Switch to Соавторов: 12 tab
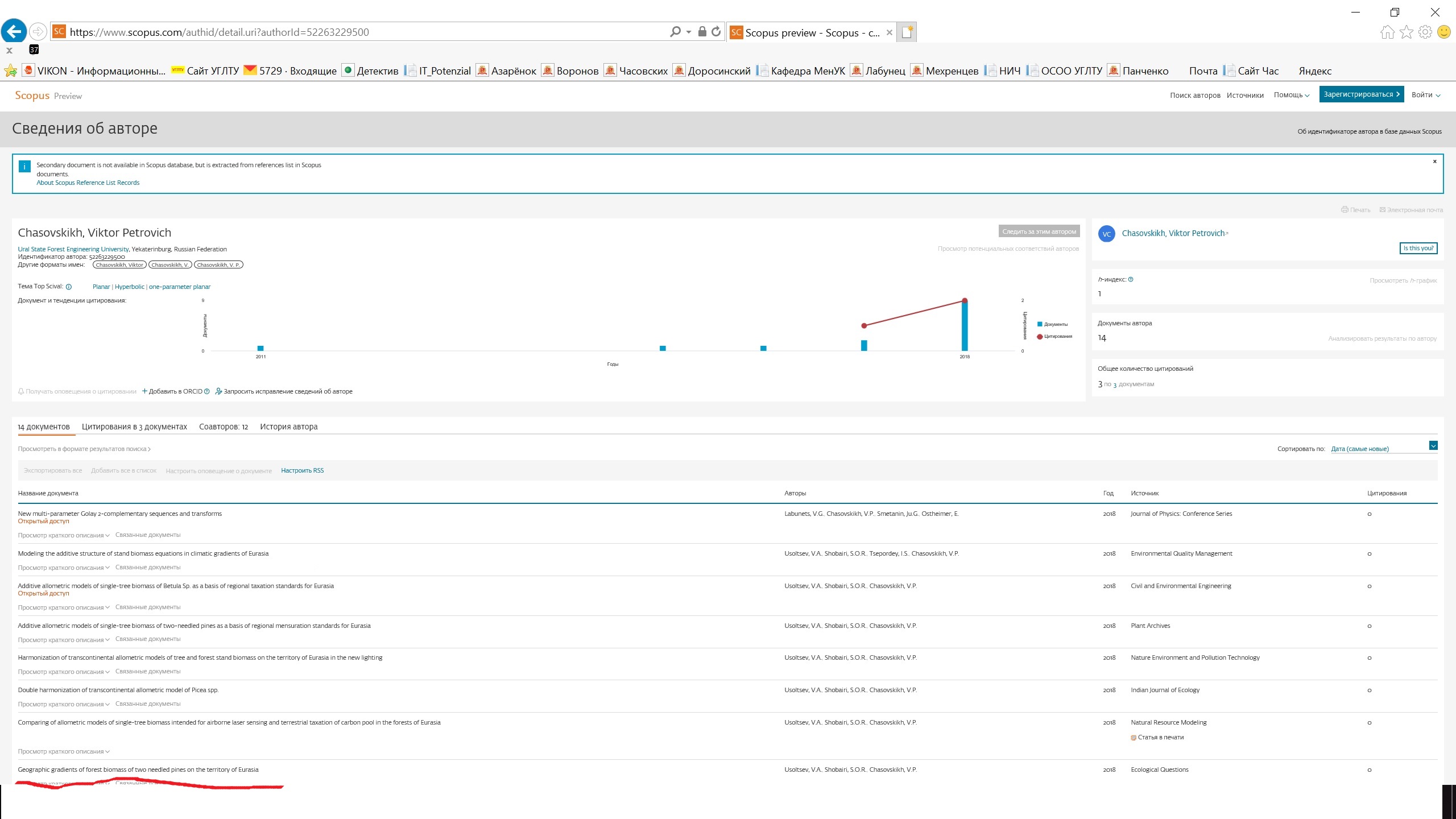The image size is (1456, 819). 224,427
